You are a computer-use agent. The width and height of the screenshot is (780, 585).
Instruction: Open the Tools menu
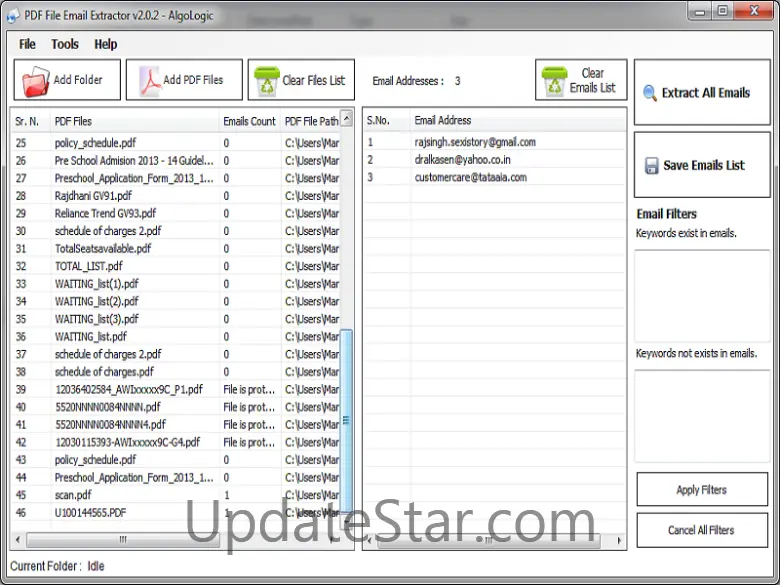point(65,44)
